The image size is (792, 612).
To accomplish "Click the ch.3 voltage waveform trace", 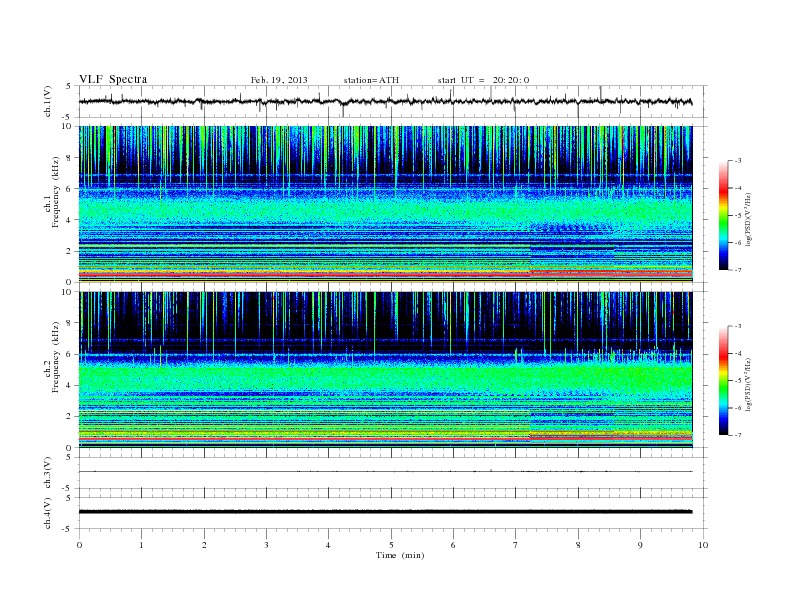I will (386, 472).
